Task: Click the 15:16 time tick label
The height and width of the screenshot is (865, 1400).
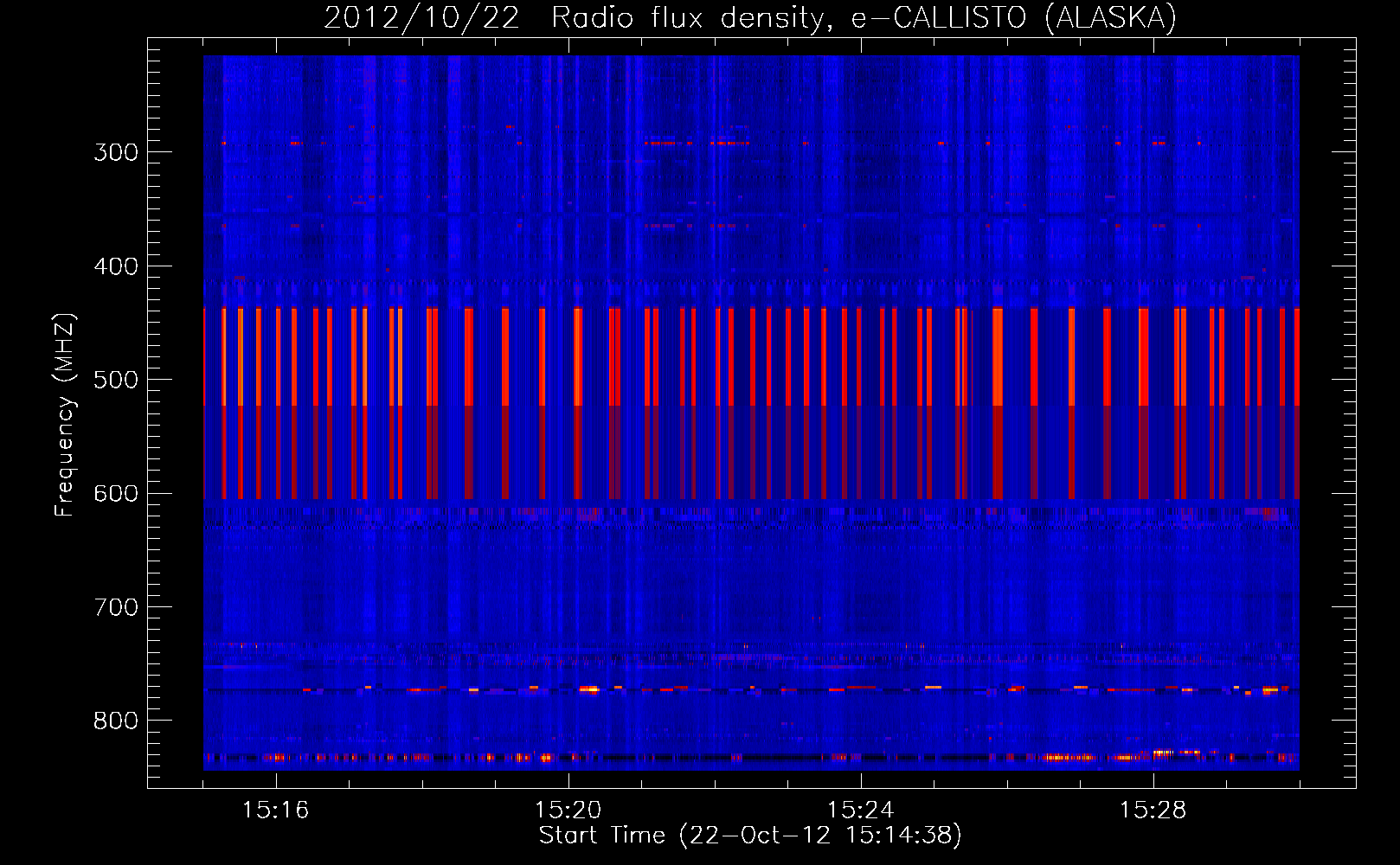Action: (275, 811)
